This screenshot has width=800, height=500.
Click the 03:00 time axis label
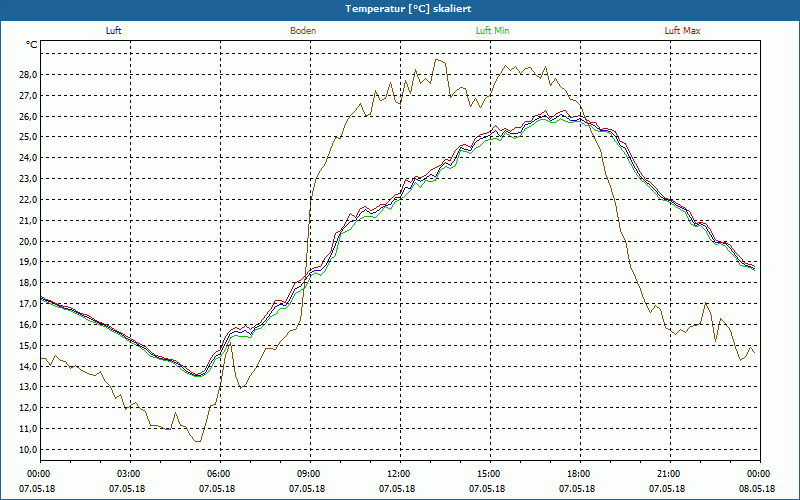pos(130,474)
